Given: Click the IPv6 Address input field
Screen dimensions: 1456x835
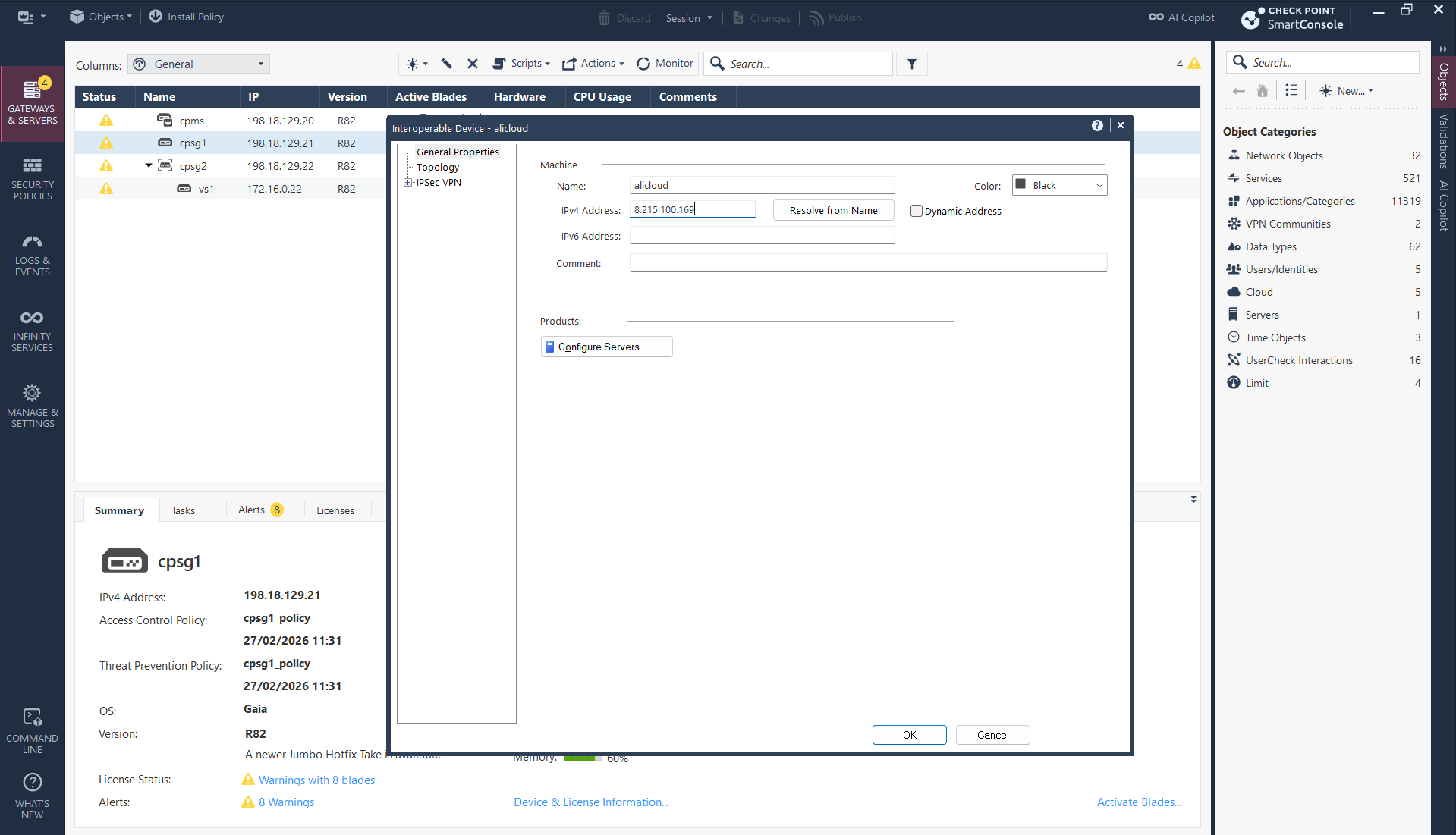Looking at the screenshot, I should 762,237.
